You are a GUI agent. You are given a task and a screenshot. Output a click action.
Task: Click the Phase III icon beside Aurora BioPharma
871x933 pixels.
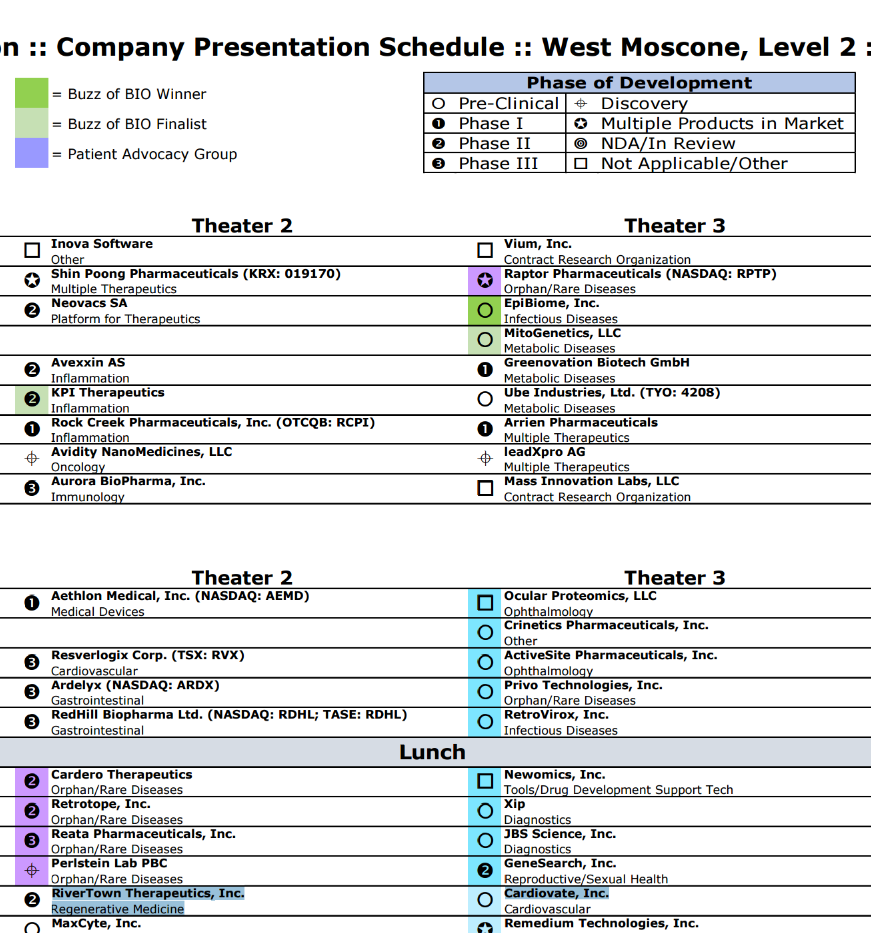31,489
